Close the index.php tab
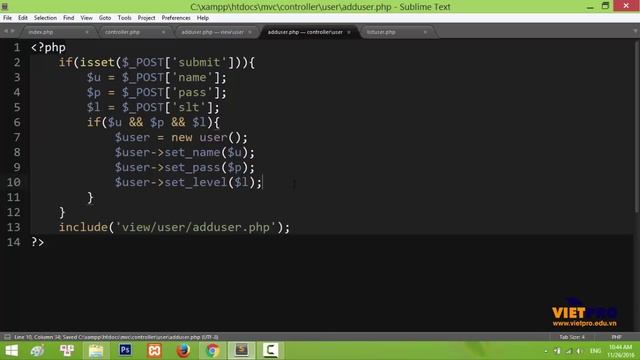 point(87,32)
